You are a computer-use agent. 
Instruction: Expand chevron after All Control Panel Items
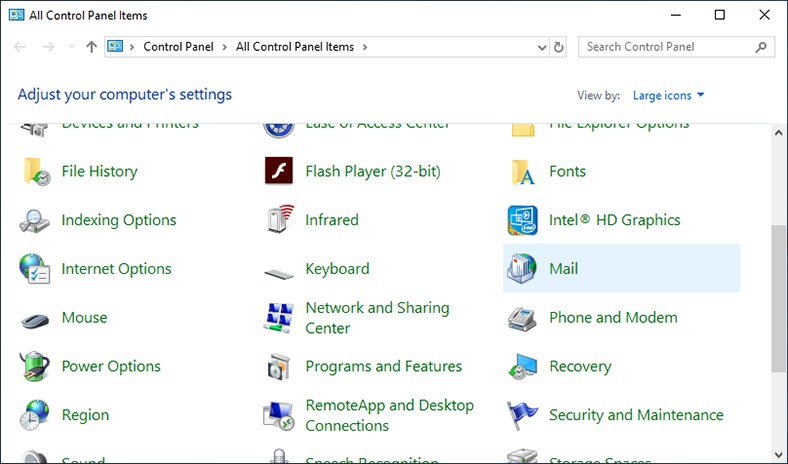tap(365, 47)
